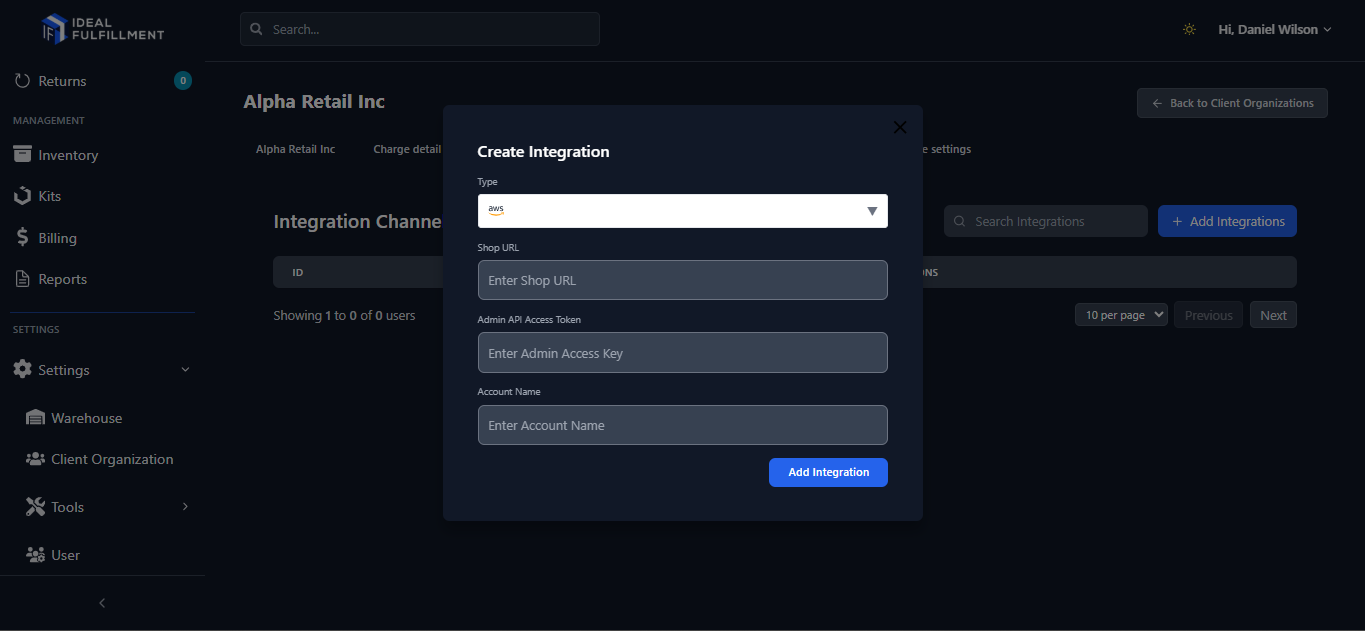Focus the Enter Shop URL field
This screenshot has width=1365, height=631.
tap(682, 280)
